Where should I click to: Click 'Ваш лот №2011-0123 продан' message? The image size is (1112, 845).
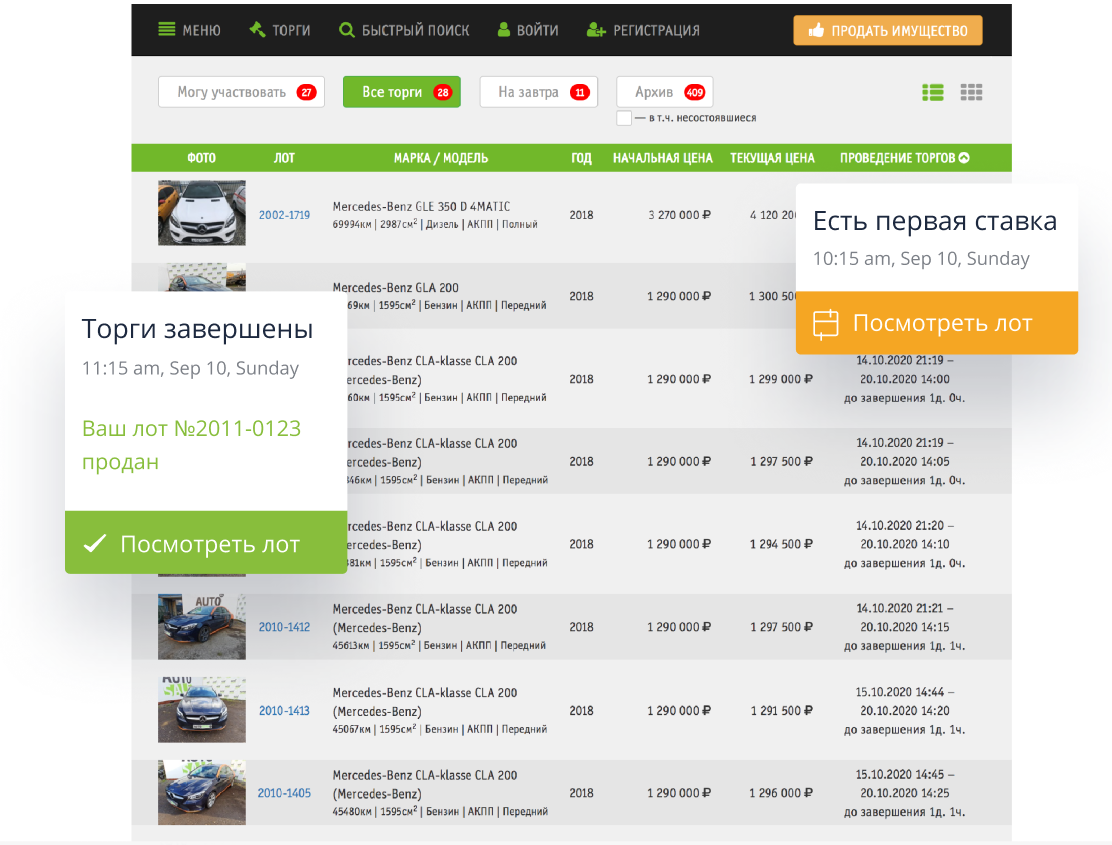[191, 444]
